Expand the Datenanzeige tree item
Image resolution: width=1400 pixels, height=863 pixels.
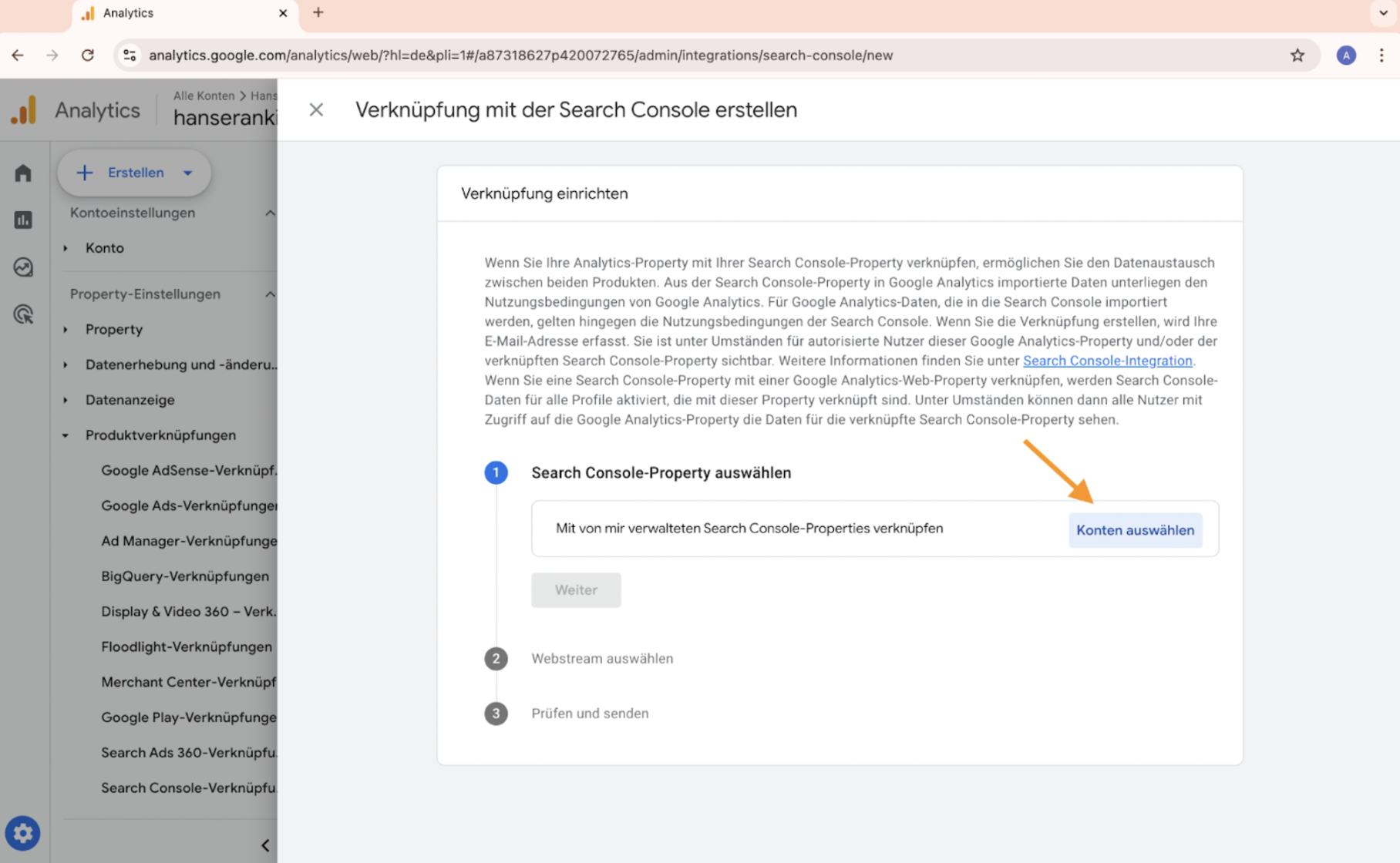point(66,400)
